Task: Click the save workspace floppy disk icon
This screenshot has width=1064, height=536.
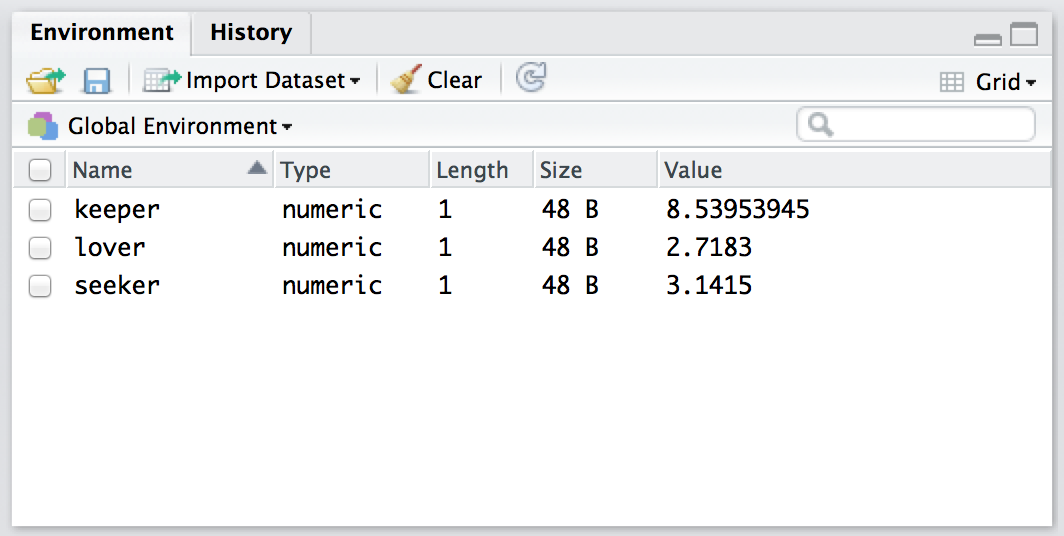Action: pyautogui.click(x=97, y=80)
